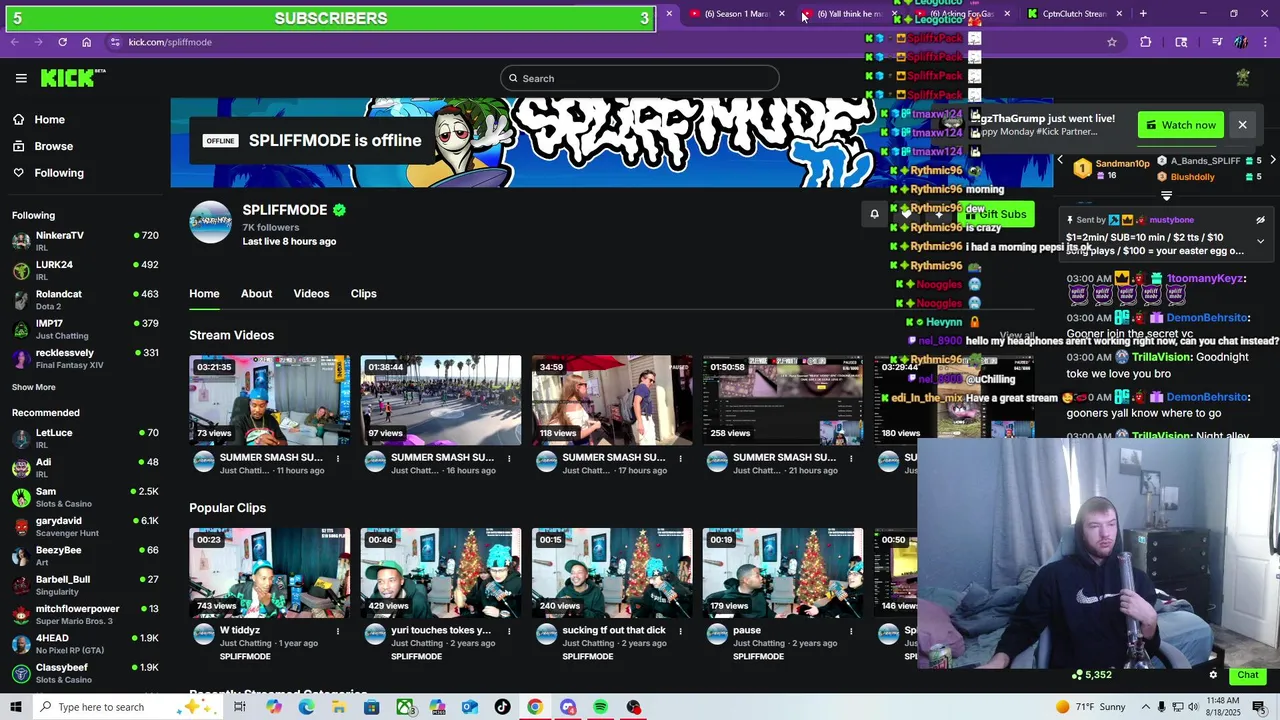
Task: Open the Chrome profile avatar
Action: point(1241,42)
